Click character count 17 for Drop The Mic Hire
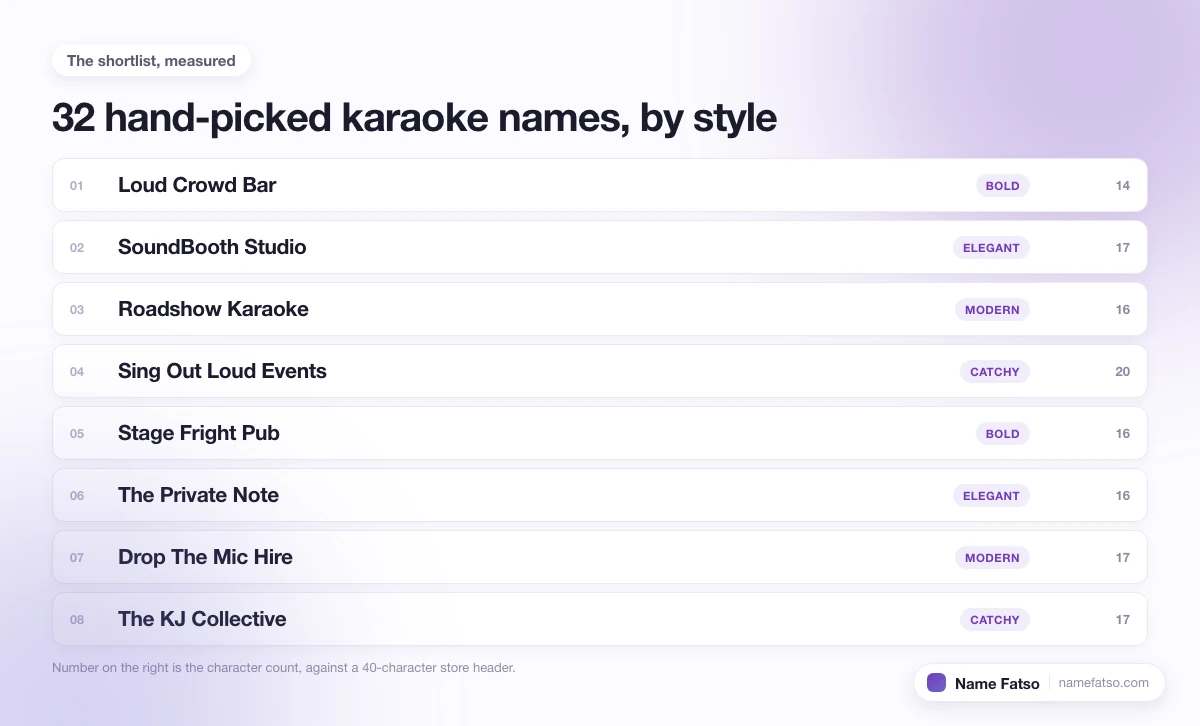 pos(1123,558)
